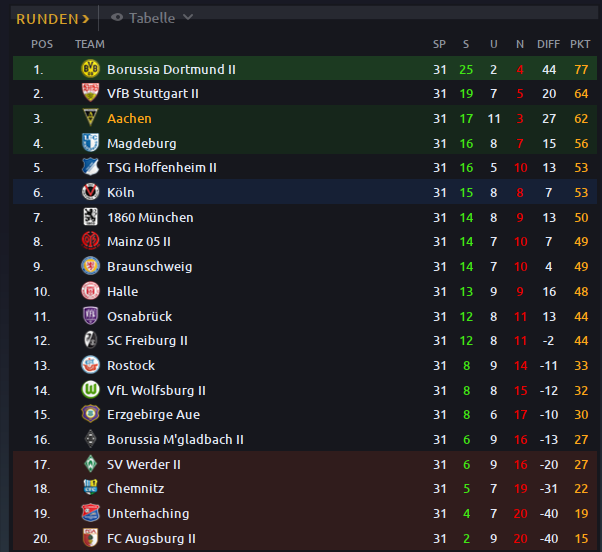The height and width of the screenshot is (552, 602).
Task: Click the 1860 München crest icon
Action: click(x=91, y=217)
